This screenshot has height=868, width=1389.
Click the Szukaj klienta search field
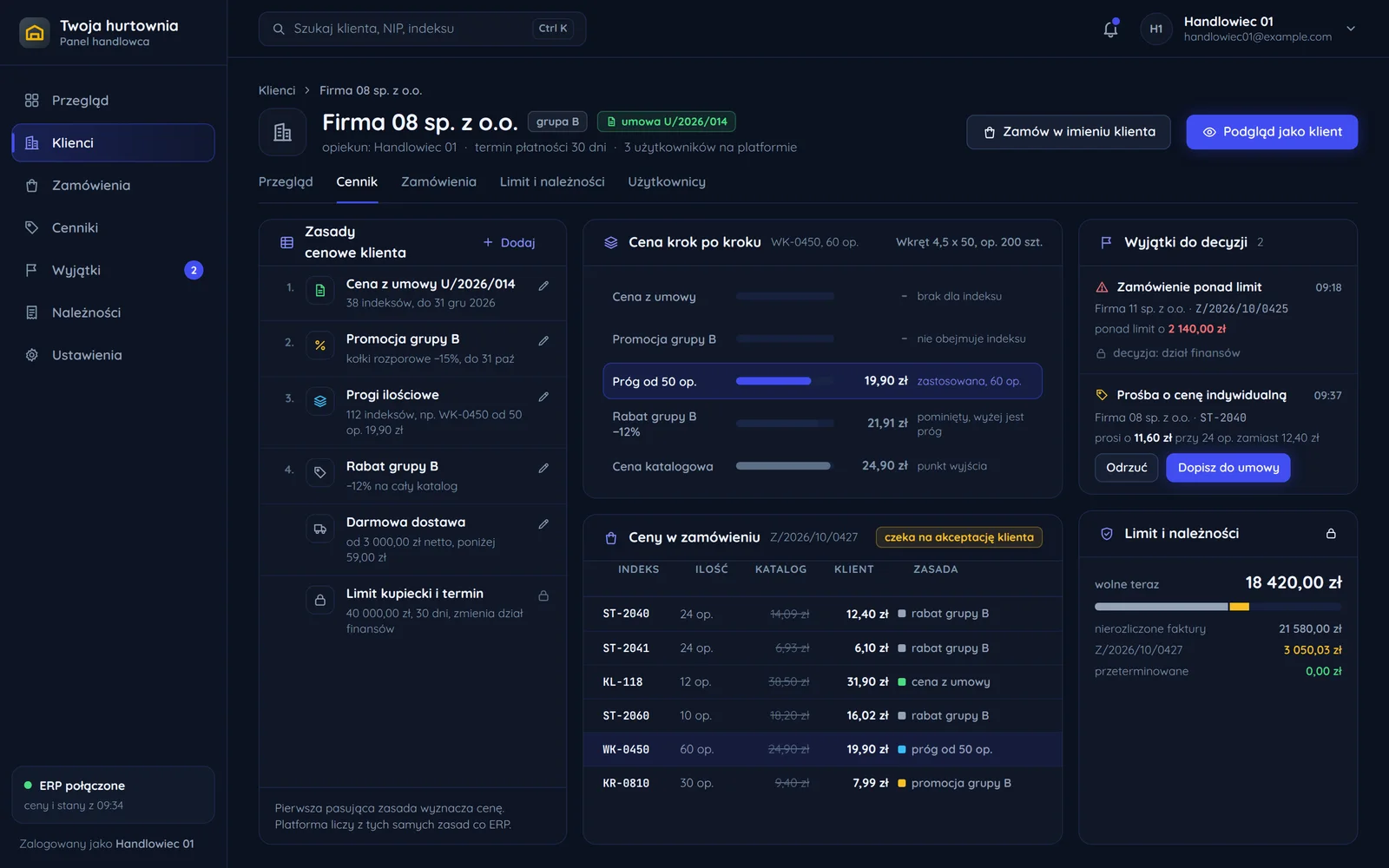pyautogui.click(x=422, y=29)
